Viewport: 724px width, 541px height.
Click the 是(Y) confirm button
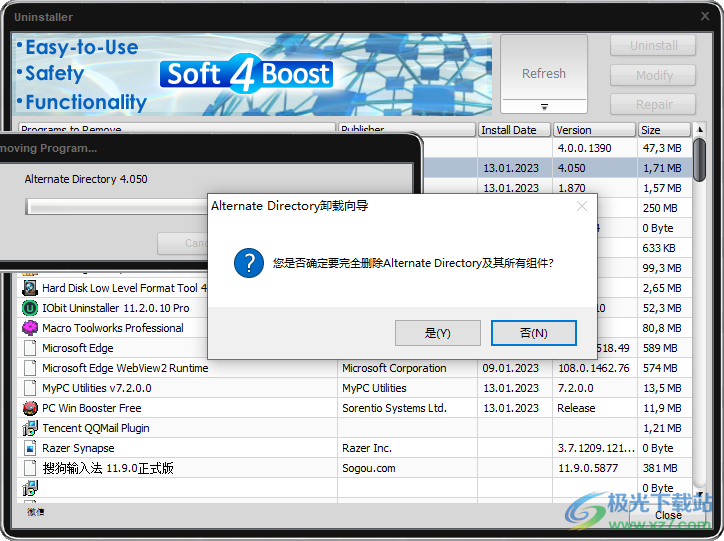[x=437, y=333]
